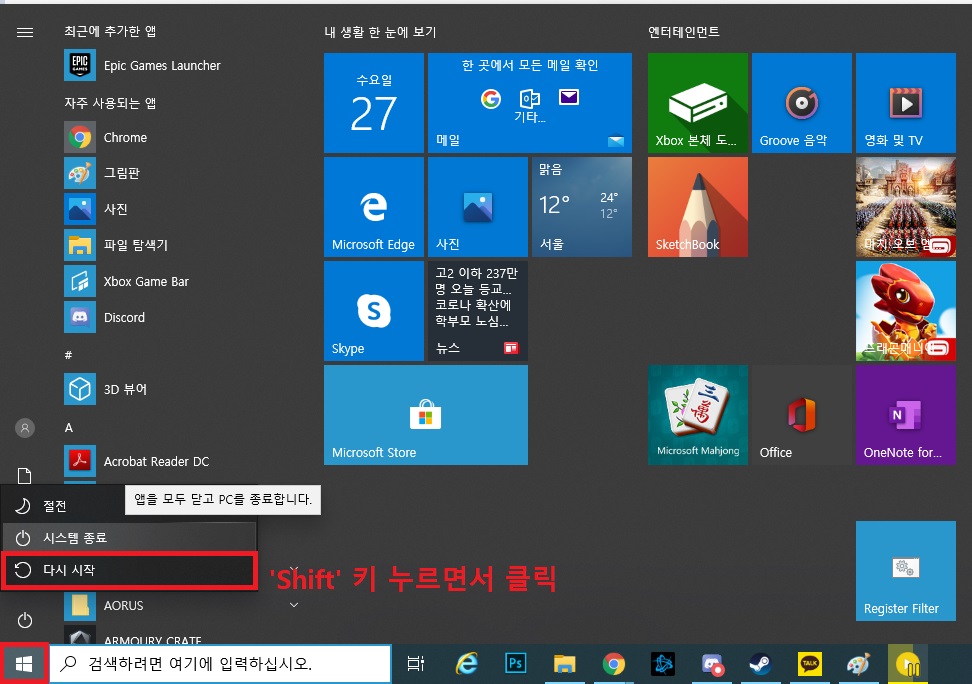
Task: Open the Groove 음악 tile
Action: tap(802, 102)
